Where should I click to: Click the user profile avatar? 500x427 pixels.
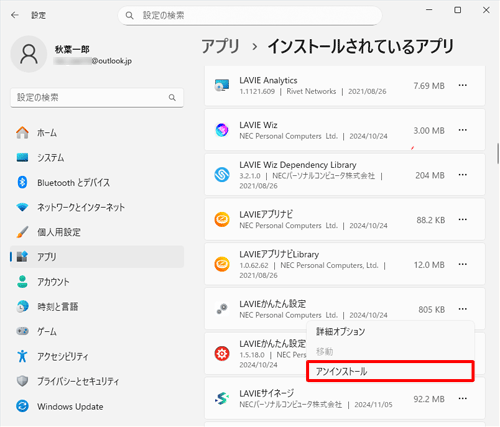pos(29,54)
